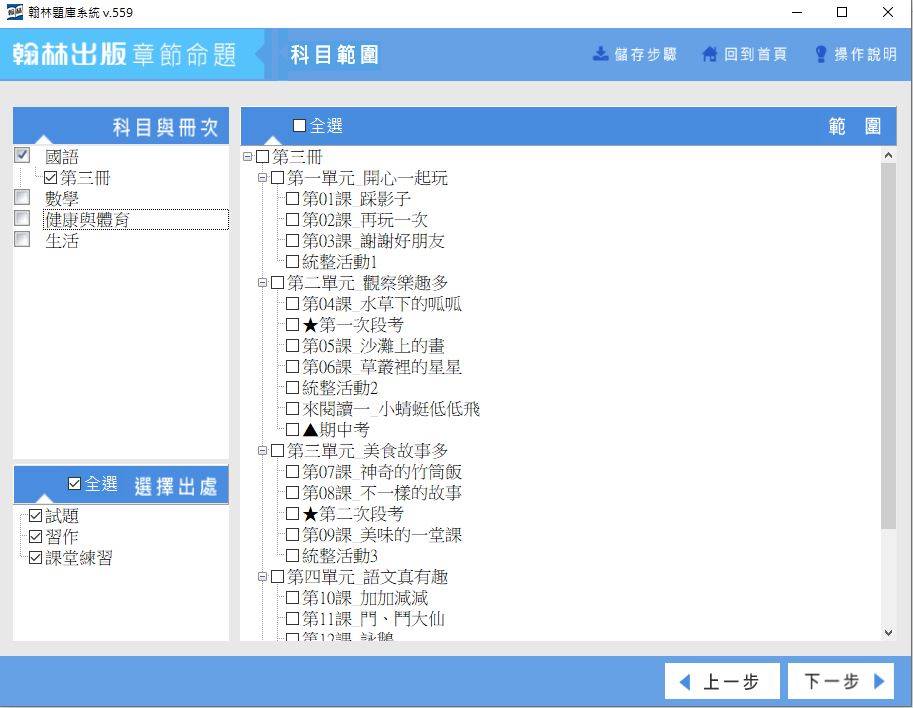Click the lightbulb icon for 操作說明
This screenshot has width=913, height=708.
click(x=820, y=54)
